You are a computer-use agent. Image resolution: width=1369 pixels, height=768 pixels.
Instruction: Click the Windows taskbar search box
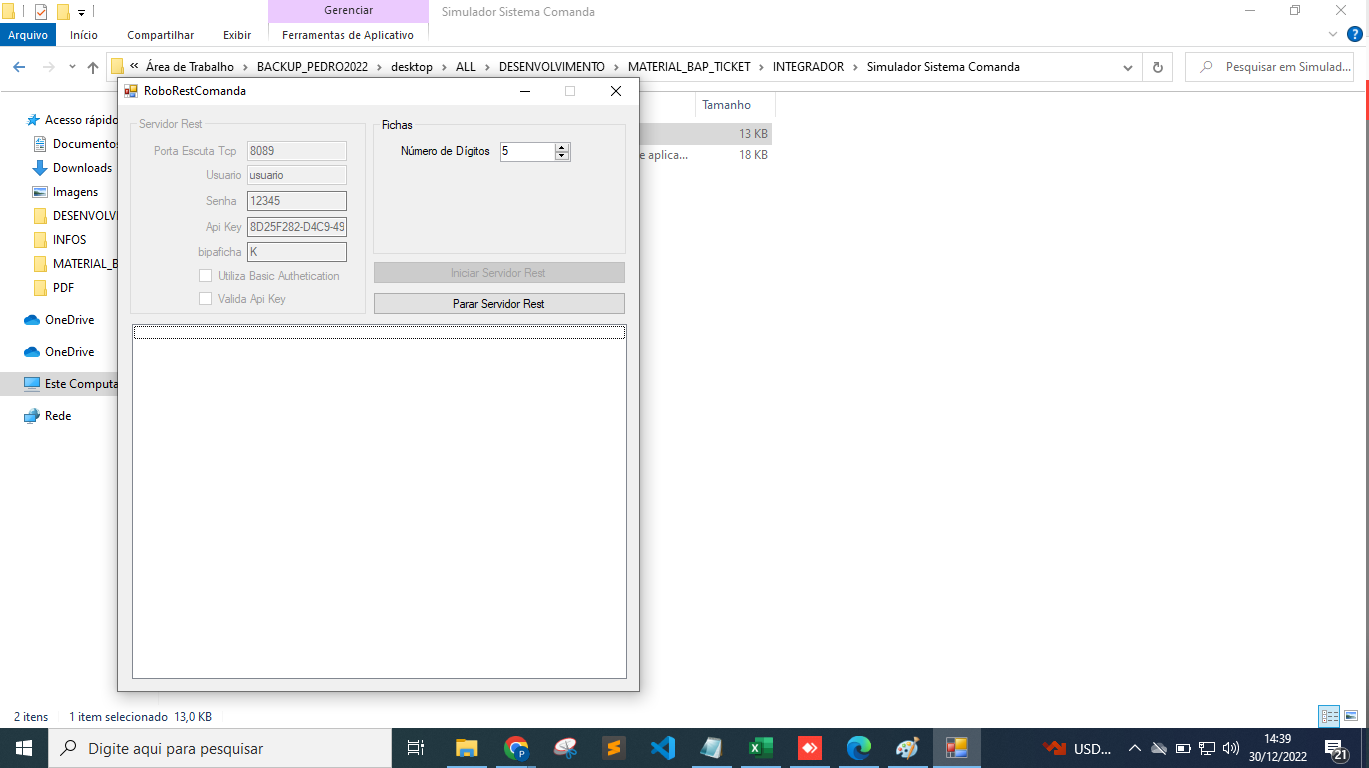coord(220,748)
